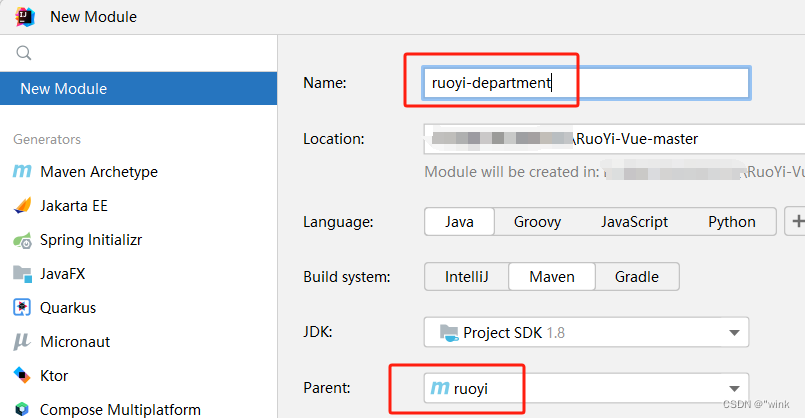Screen dimensions: 805x418
Task: Select the New Module list item
Action: [139, 88]
